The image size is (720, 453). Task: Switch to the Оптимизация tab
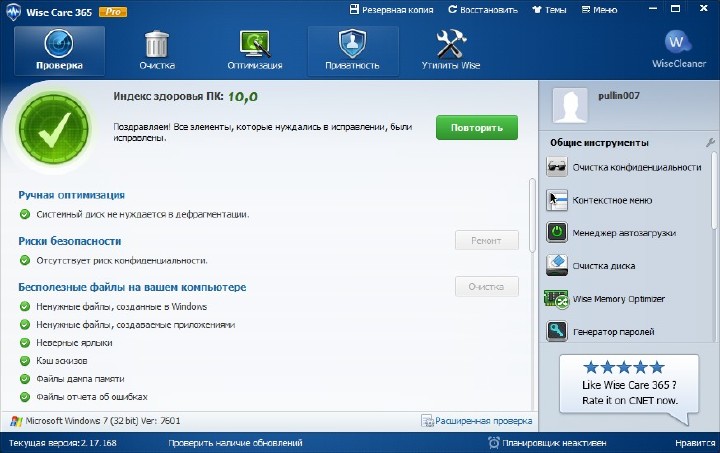tap(254, 51)
